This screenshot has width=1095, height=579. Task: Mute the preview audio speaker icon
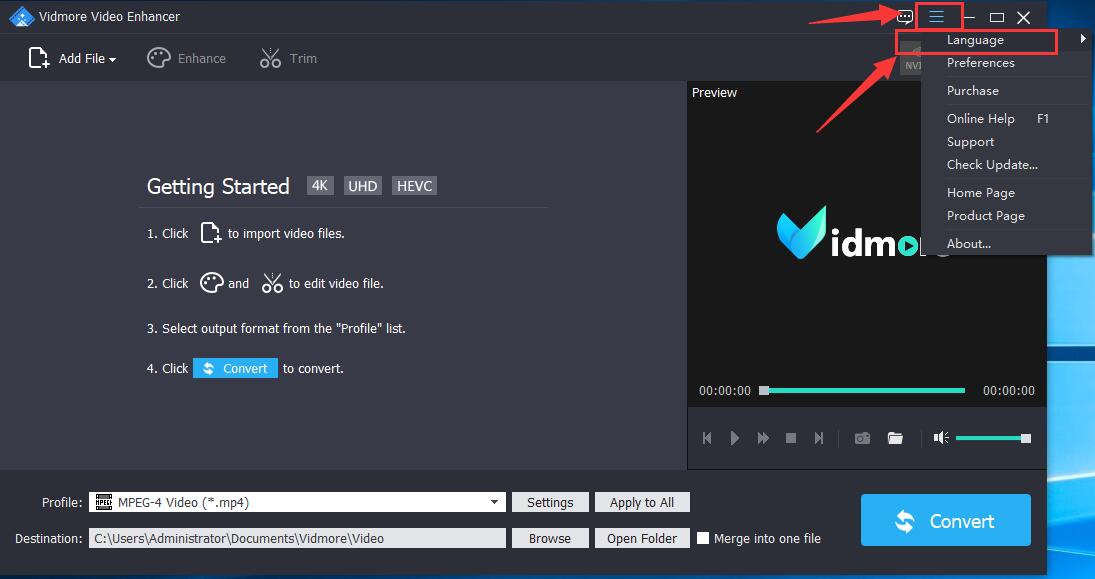[941, 438]
